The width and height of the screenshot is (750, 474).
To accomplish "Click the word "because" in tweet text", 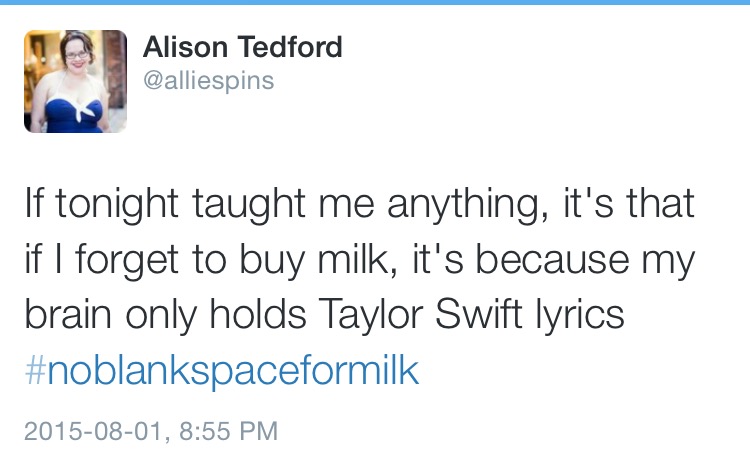I will (x=552, y=258).
